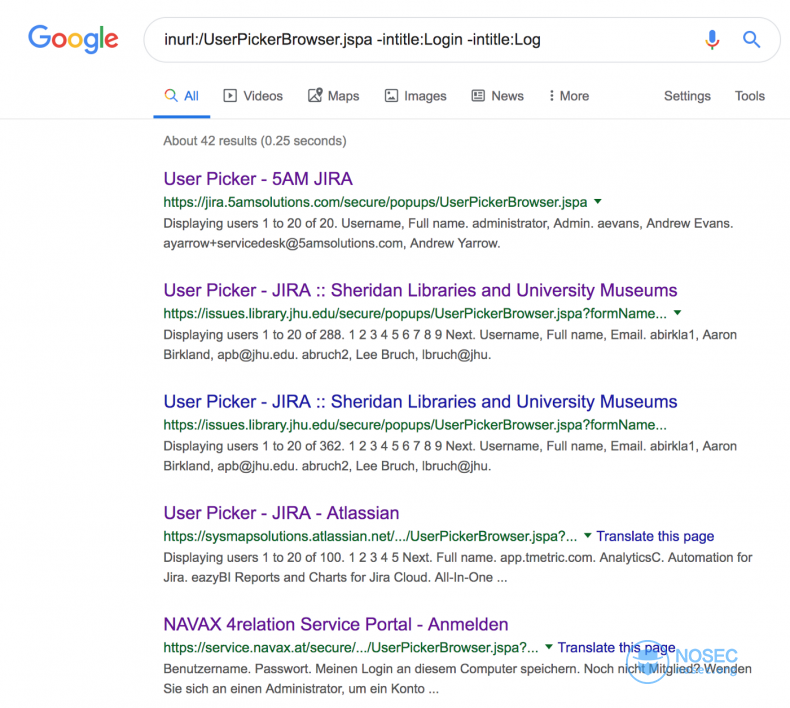Screen dimensions: 790x708
Task: Expand the arrow next to 5amsolutions URL
Action: (x=598, y=202)
